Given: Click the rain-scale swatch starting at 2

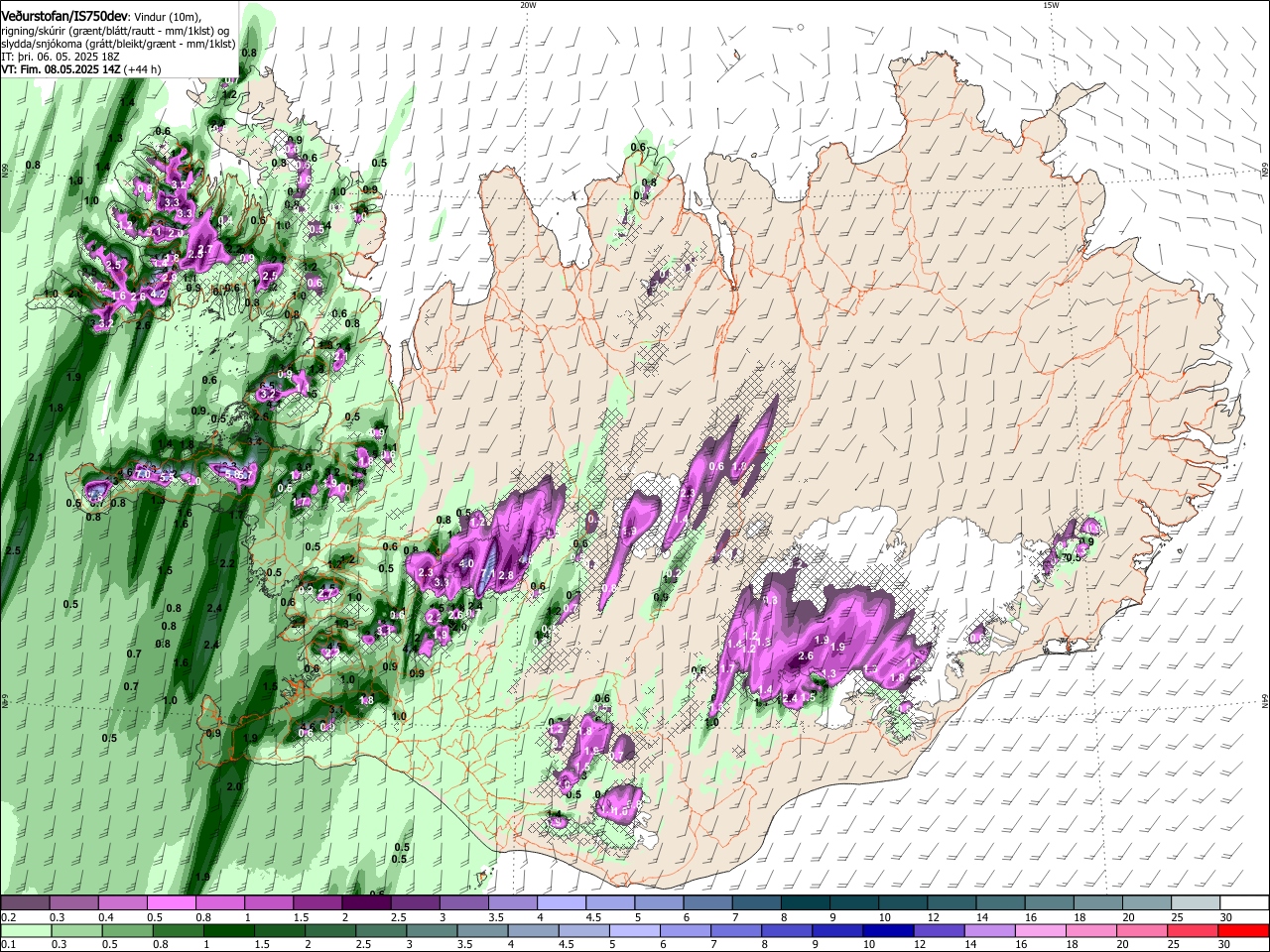Looking at the screenshot, I should [x=331, y=930].
